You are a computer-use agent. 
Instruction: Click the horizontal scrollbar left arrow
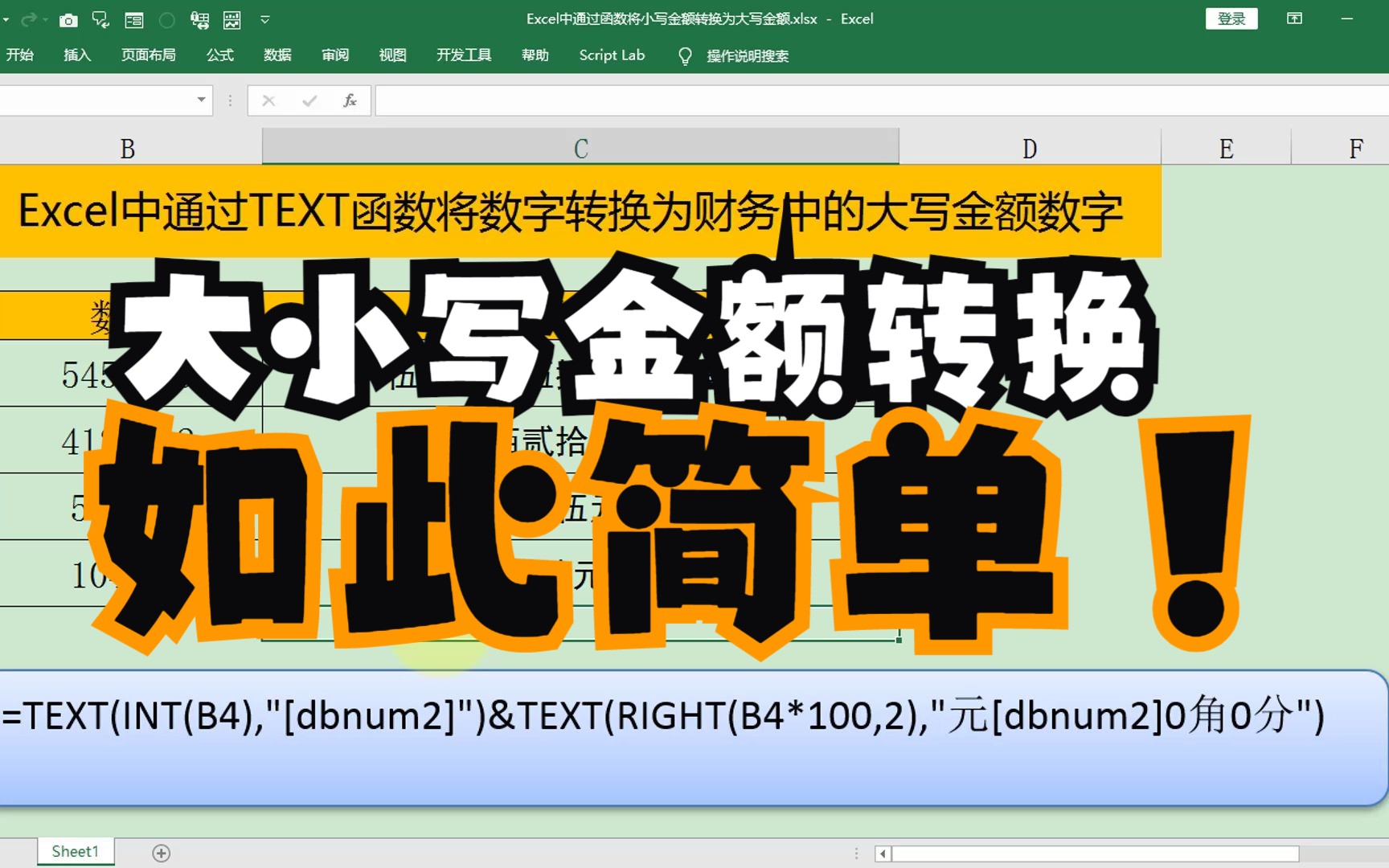[883, 854]
